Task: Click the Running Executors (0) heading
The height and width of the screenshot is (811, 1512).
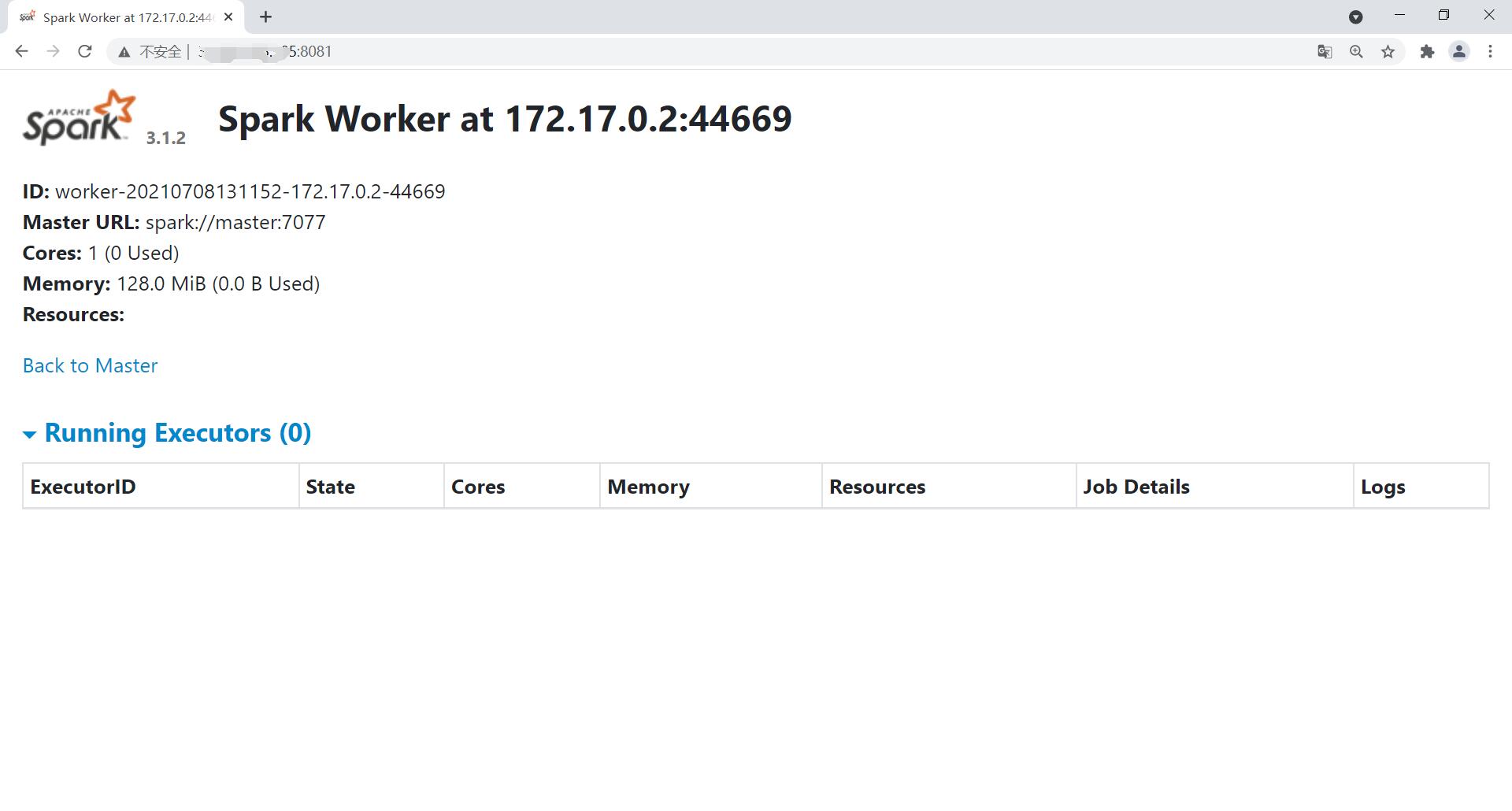Action: (x=178, y=432)
